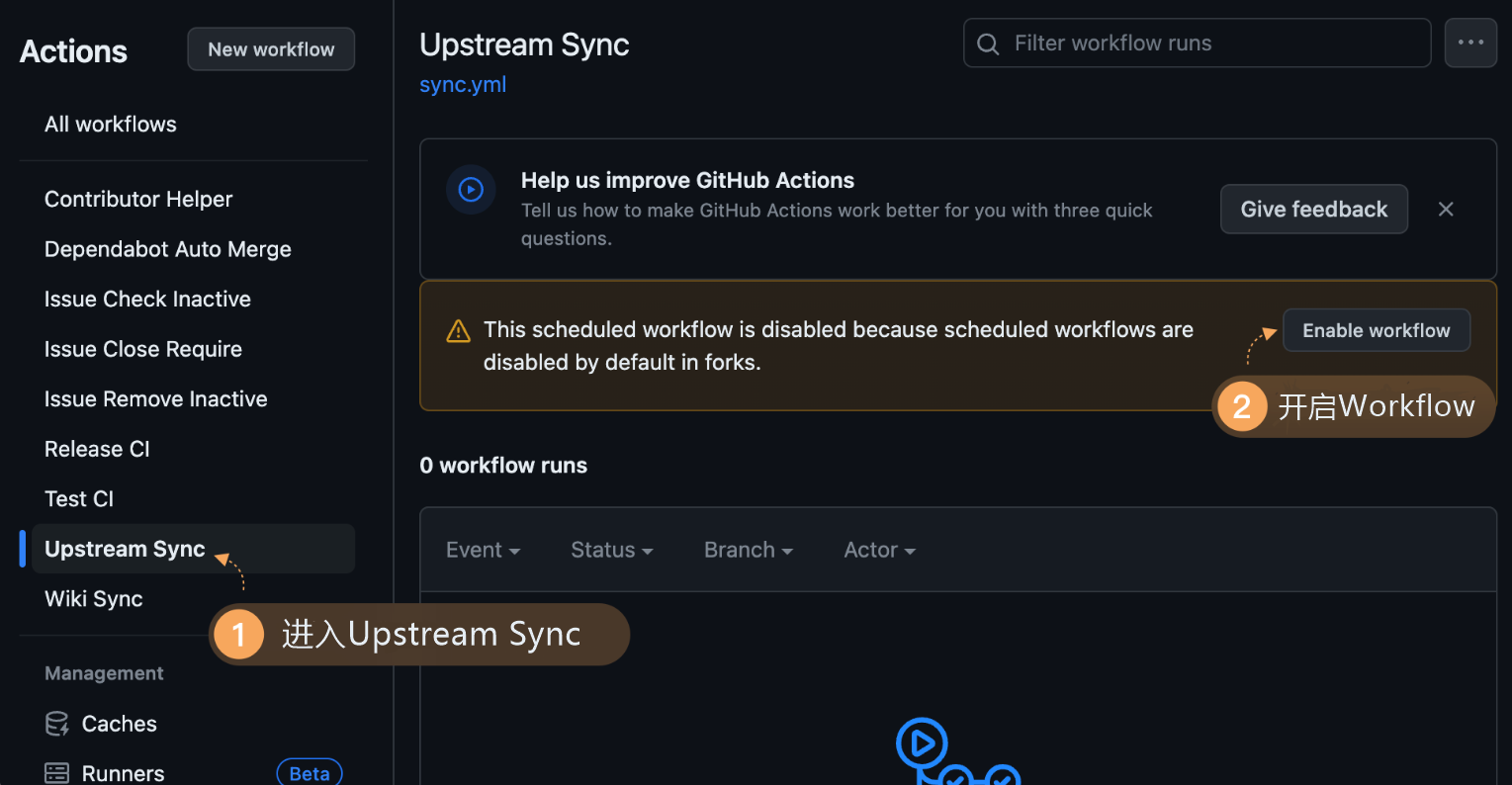Click the search magnifier icon in the filter box
This screenshot has height=785, width=1512.
click(988, 44)
